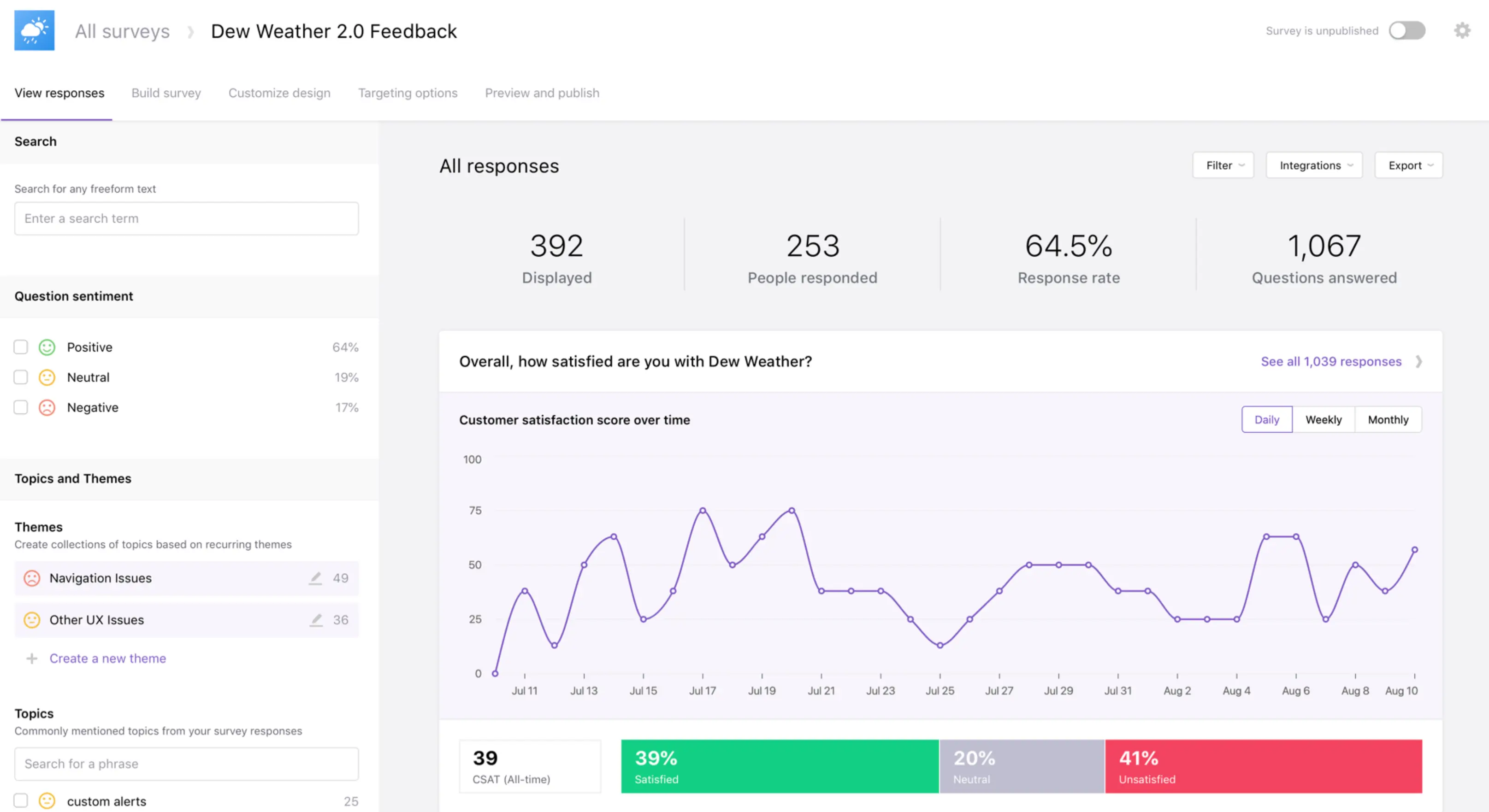Click the plus icon beside Create a new theme
1489x812 pixels.
(32, 659)
